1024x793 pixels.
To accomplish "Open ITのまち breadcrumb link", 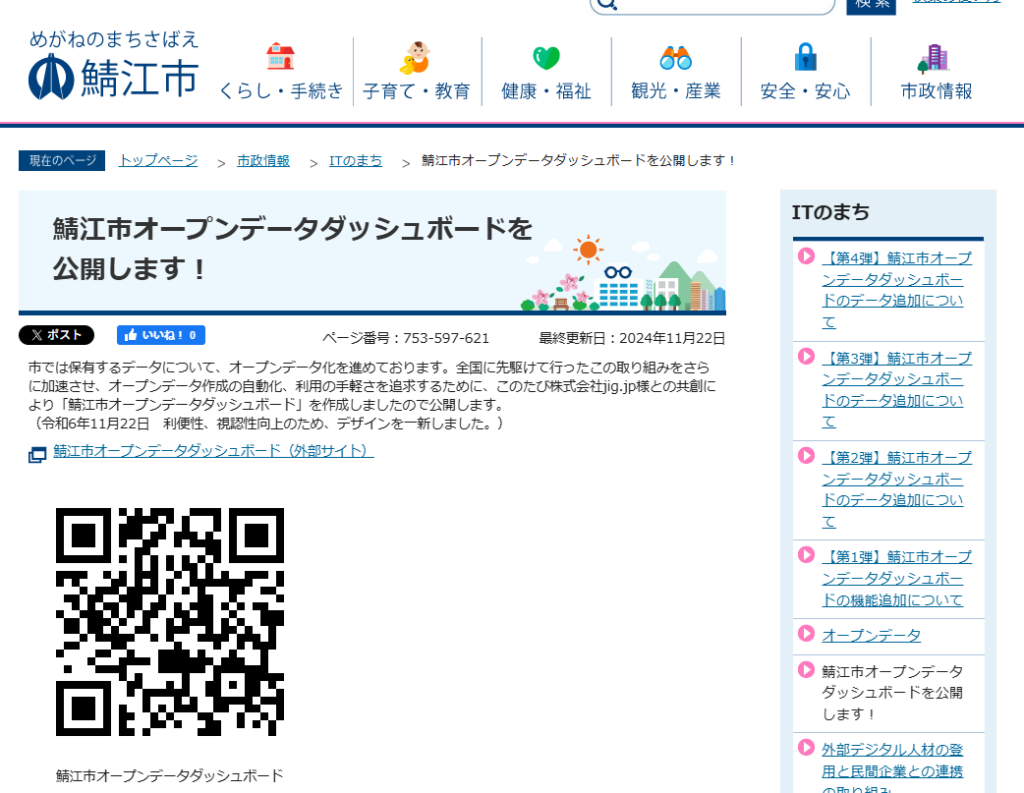I will [356, 160].
